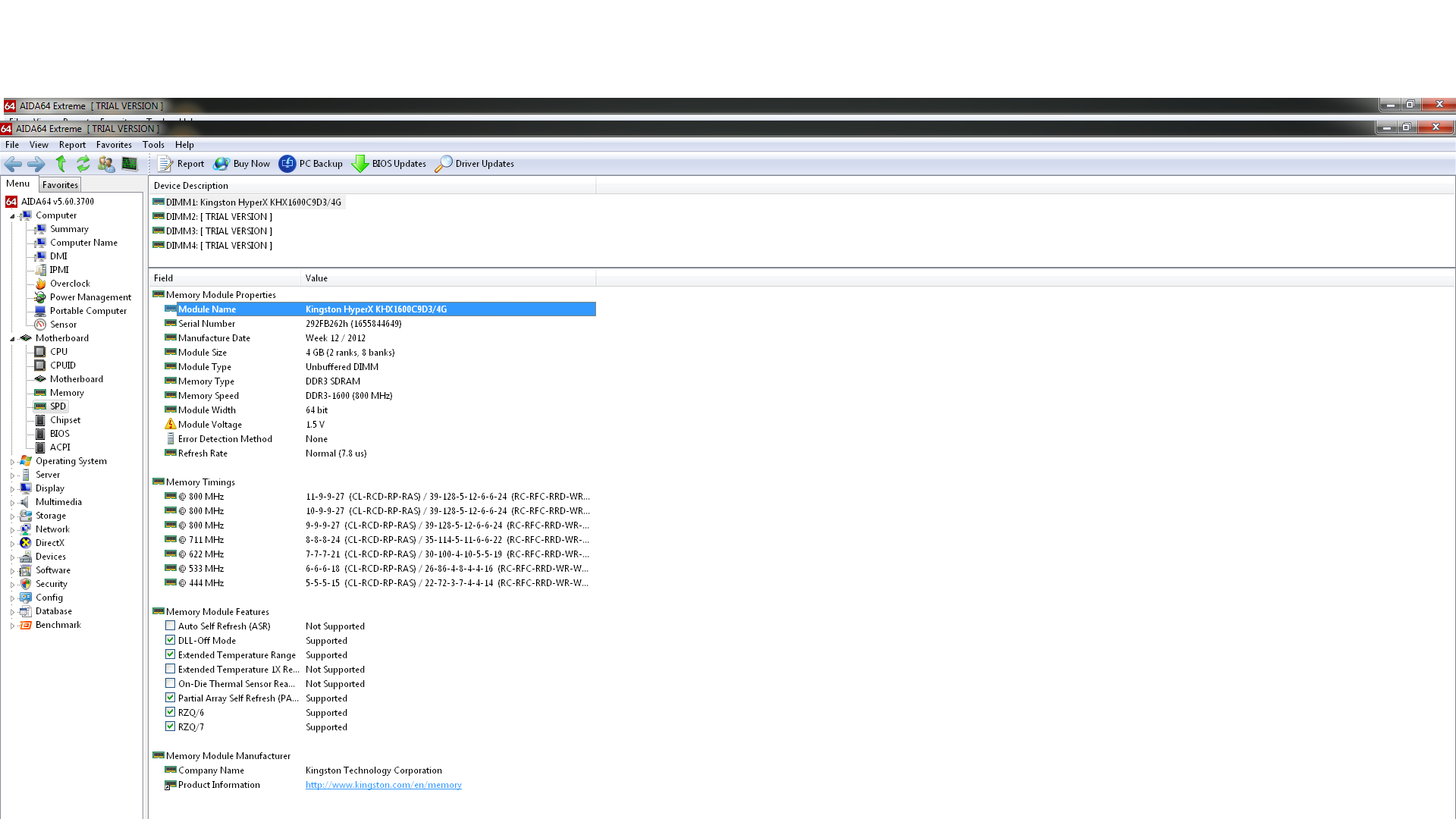
Task: Open the Tools menu
Action: pos(153,145)
